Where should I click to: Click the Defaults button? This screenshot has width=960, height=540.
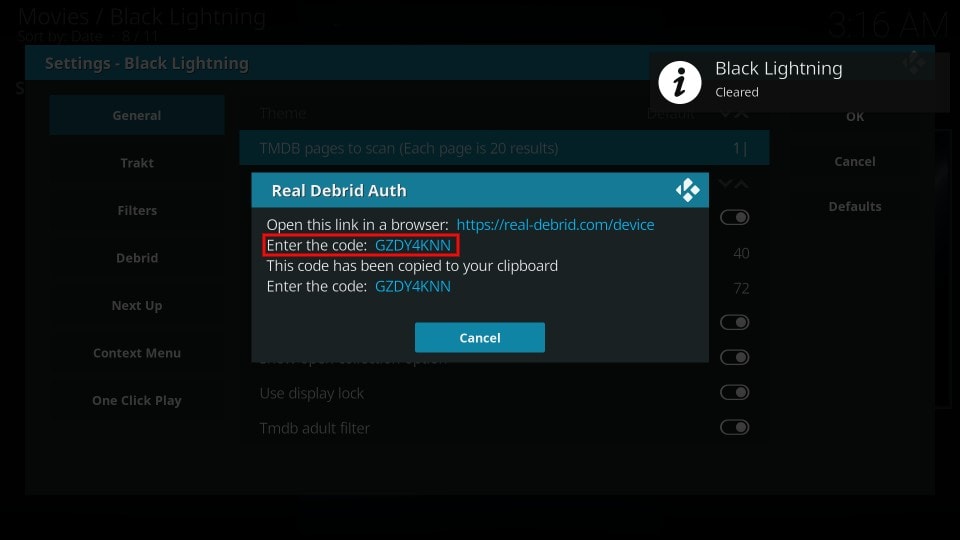coord(855,206)
